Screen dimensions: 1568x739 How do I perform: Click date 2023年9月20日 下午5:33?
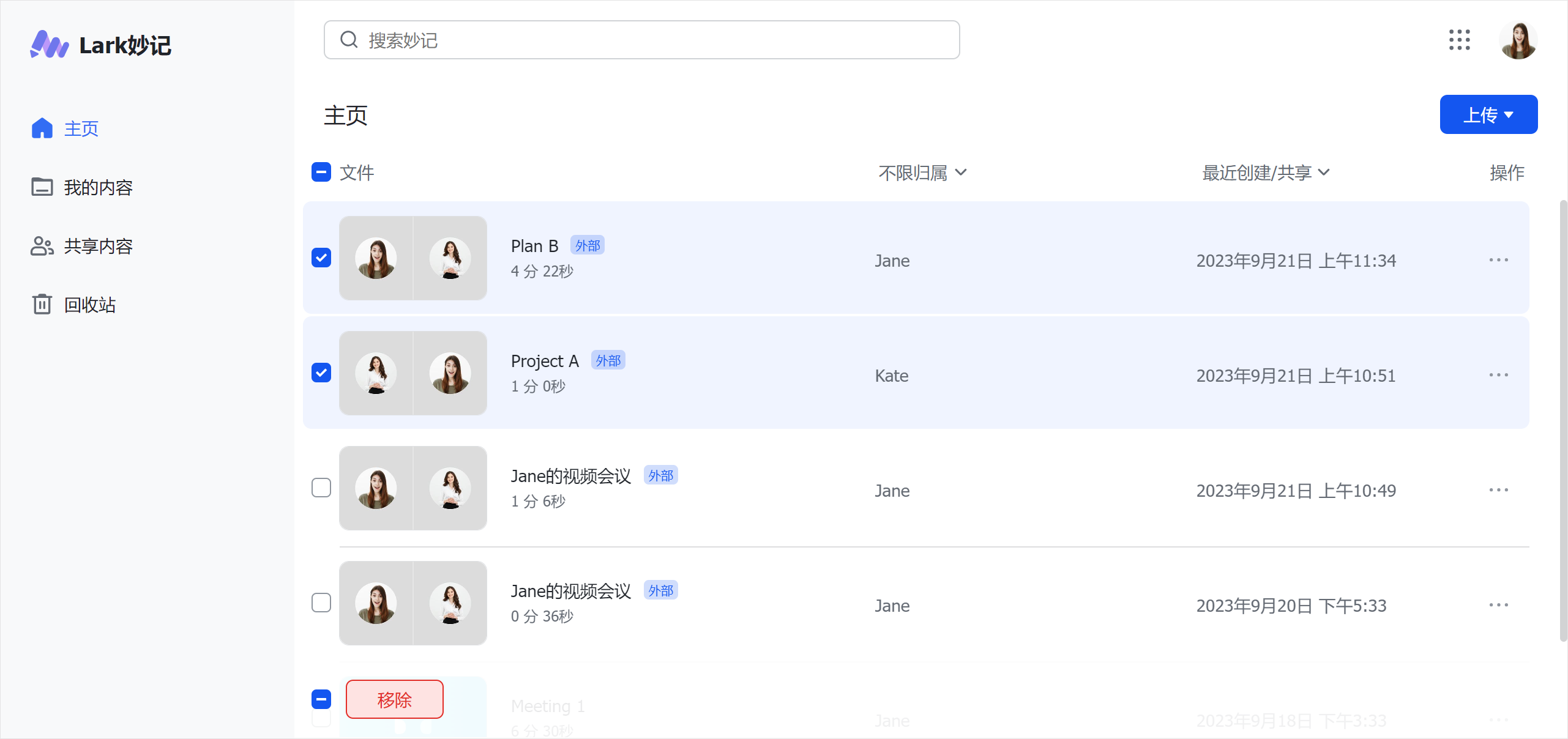coord(1291,606)
